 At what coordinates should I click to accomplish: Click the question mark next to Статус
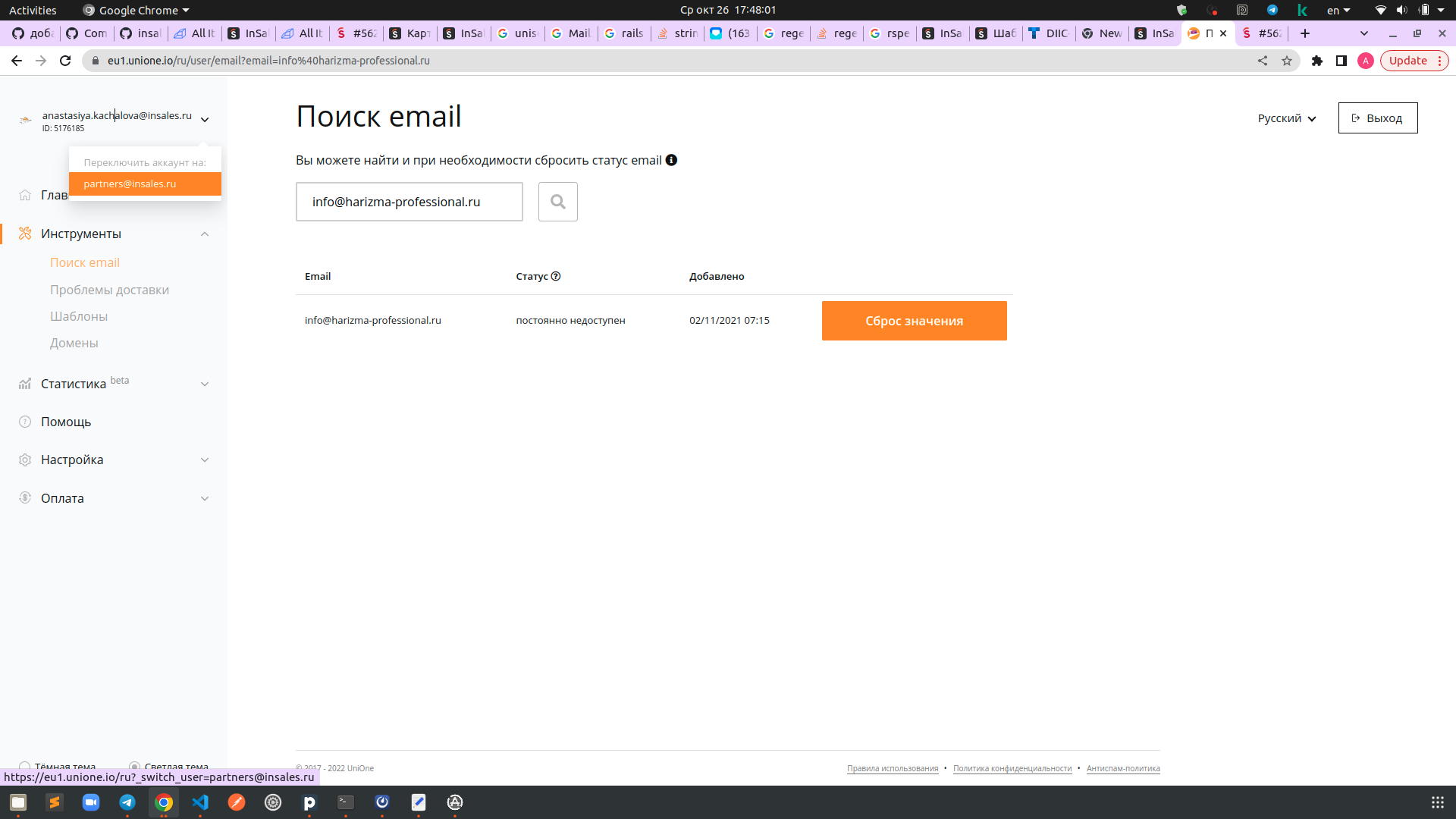pyautogui.click(x=556, y=276)
